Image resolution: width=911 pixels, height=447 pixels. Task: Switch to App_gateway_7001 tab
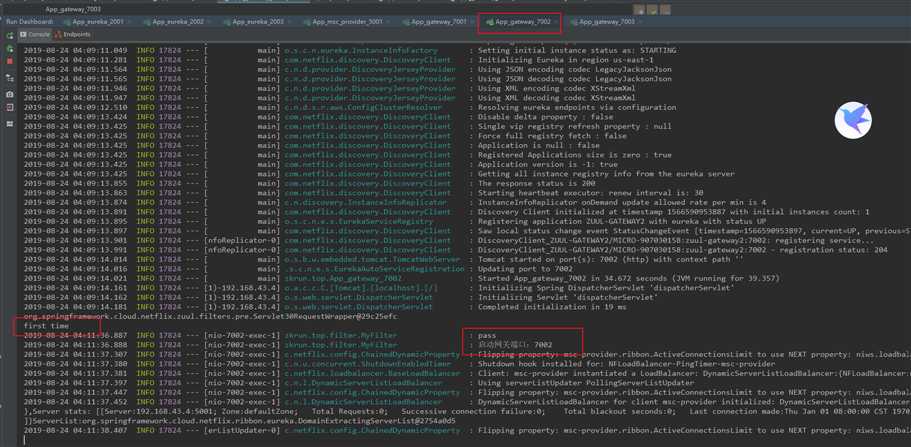(439, 22)
